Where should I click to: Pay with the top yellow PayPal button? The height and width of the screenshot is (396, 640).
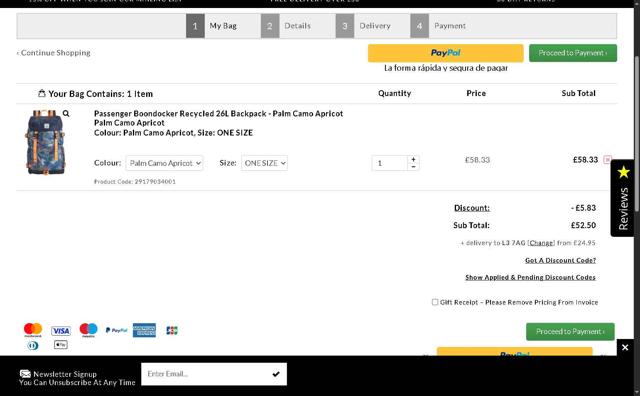[x=445, y=53]
